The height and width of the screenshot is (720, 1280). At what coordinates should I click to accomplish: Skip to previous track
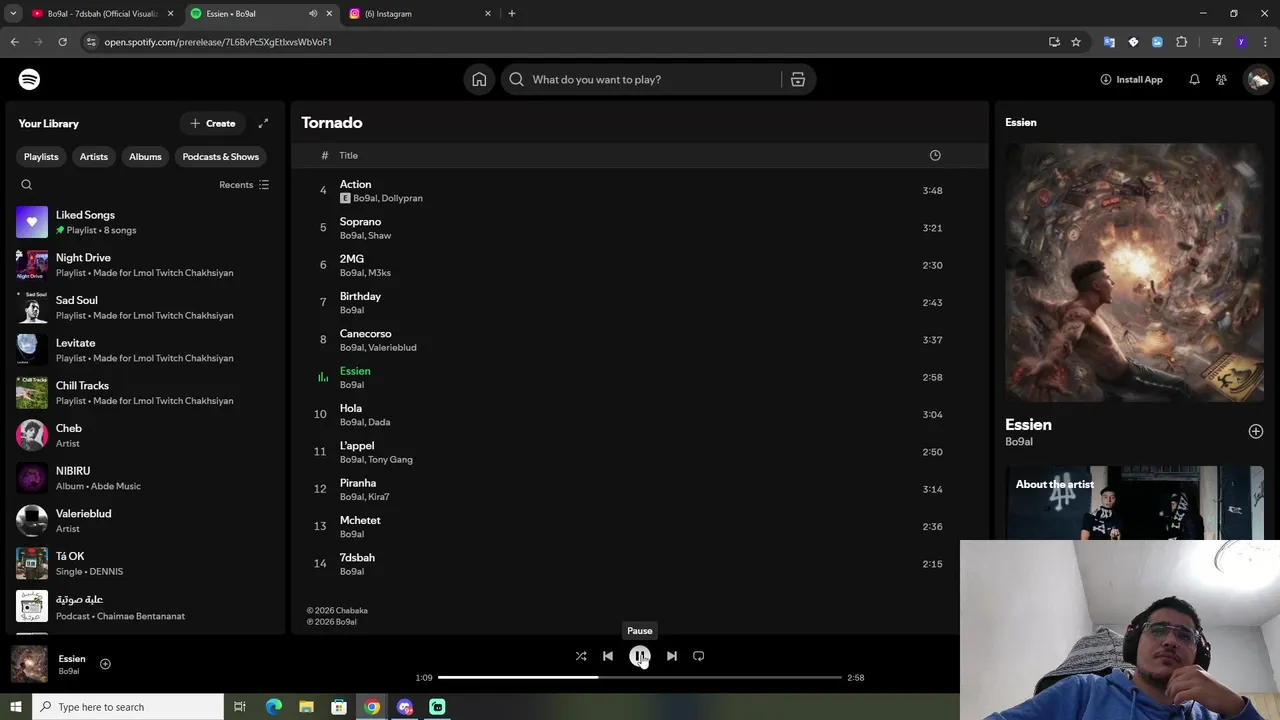click(x=608, y=656)
